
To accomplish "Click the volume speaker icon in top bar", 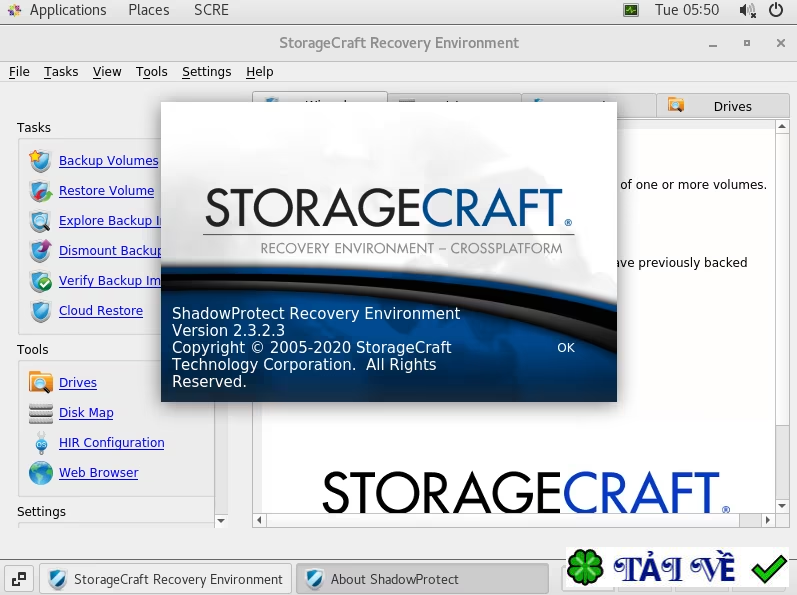I will (747, 10).
